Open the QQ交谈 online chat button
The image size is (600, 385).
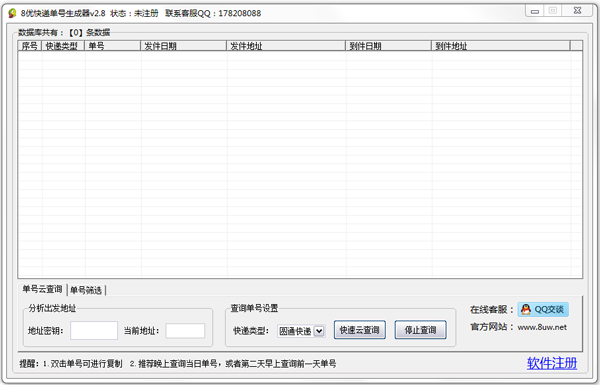pos(543,309)
